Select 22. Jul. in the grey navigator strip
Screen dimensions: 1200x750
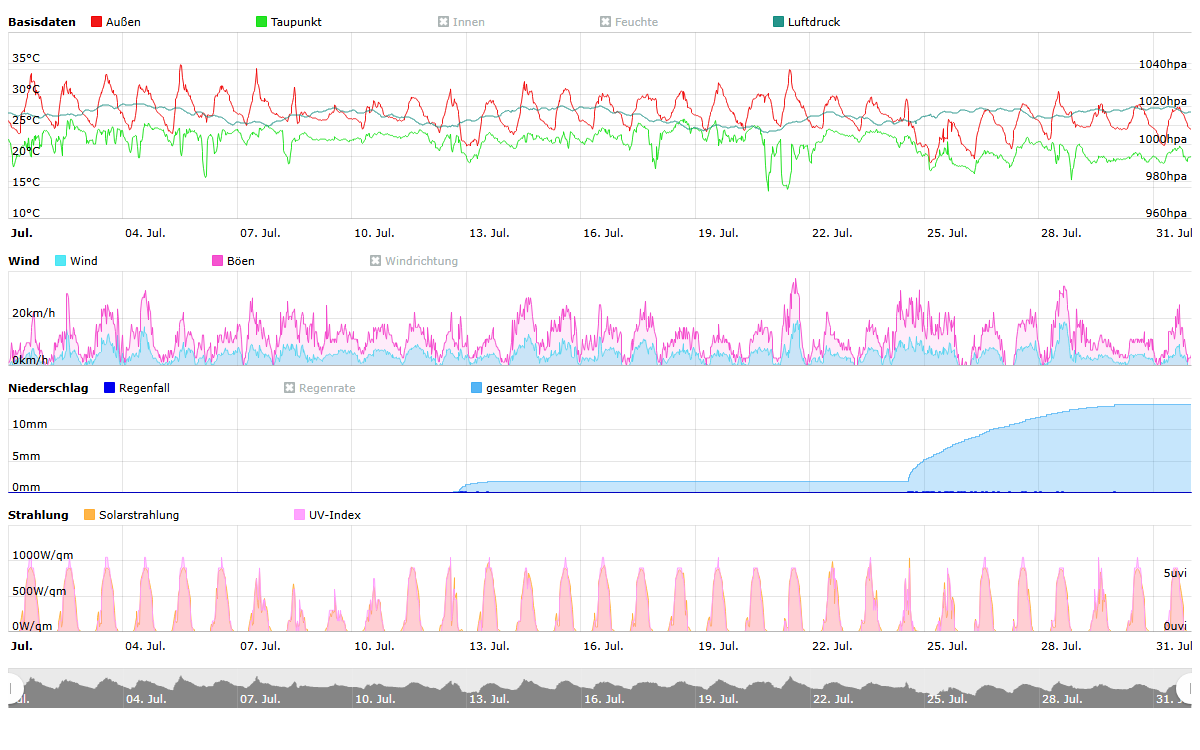click(832, 698)
